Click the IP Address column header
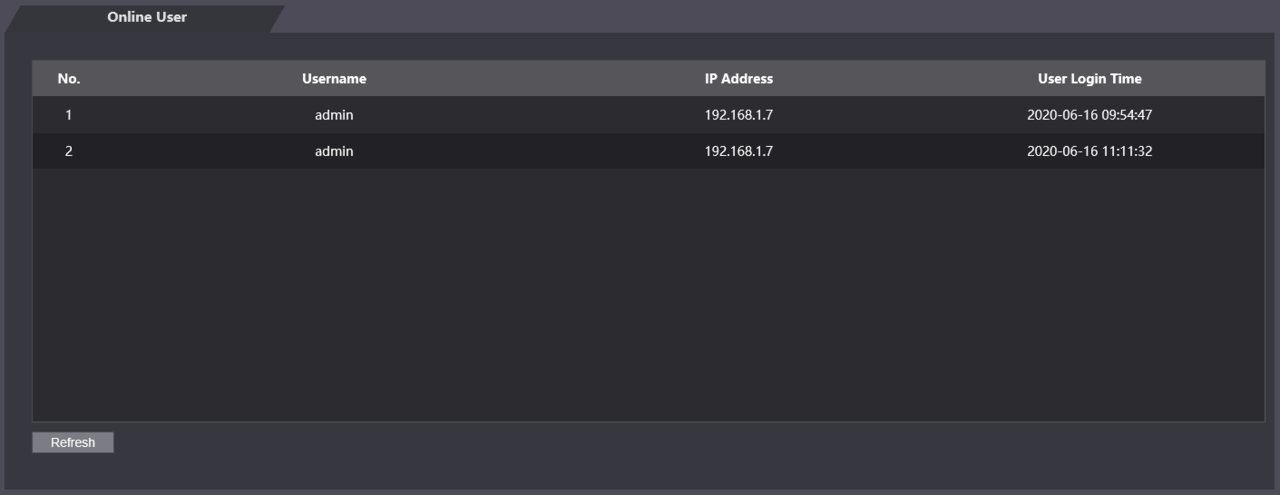This screenshot has width=1280, height=495. [739, 79]
